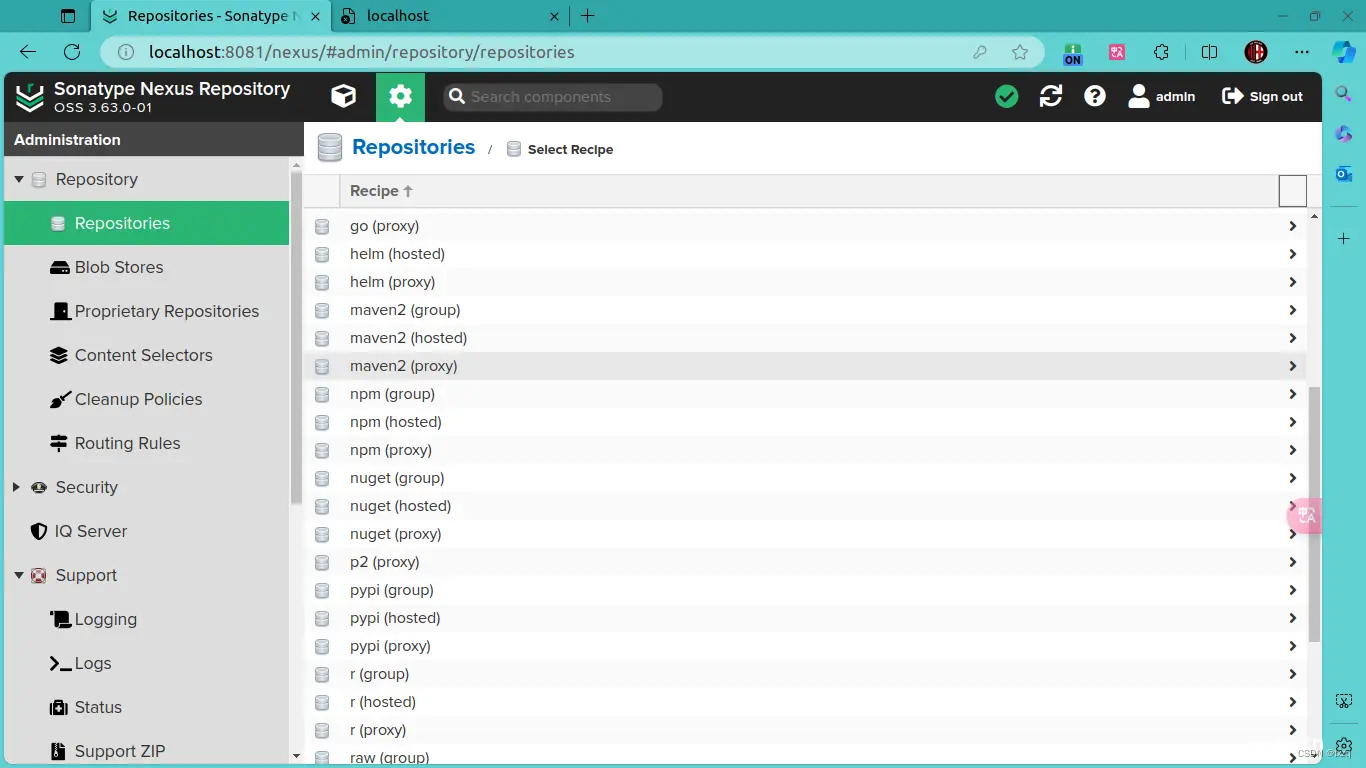This screenshot has width=1366, height=768.
Task: Click the chevron on nuget (hosted) row
Action: pos(1292,506)
